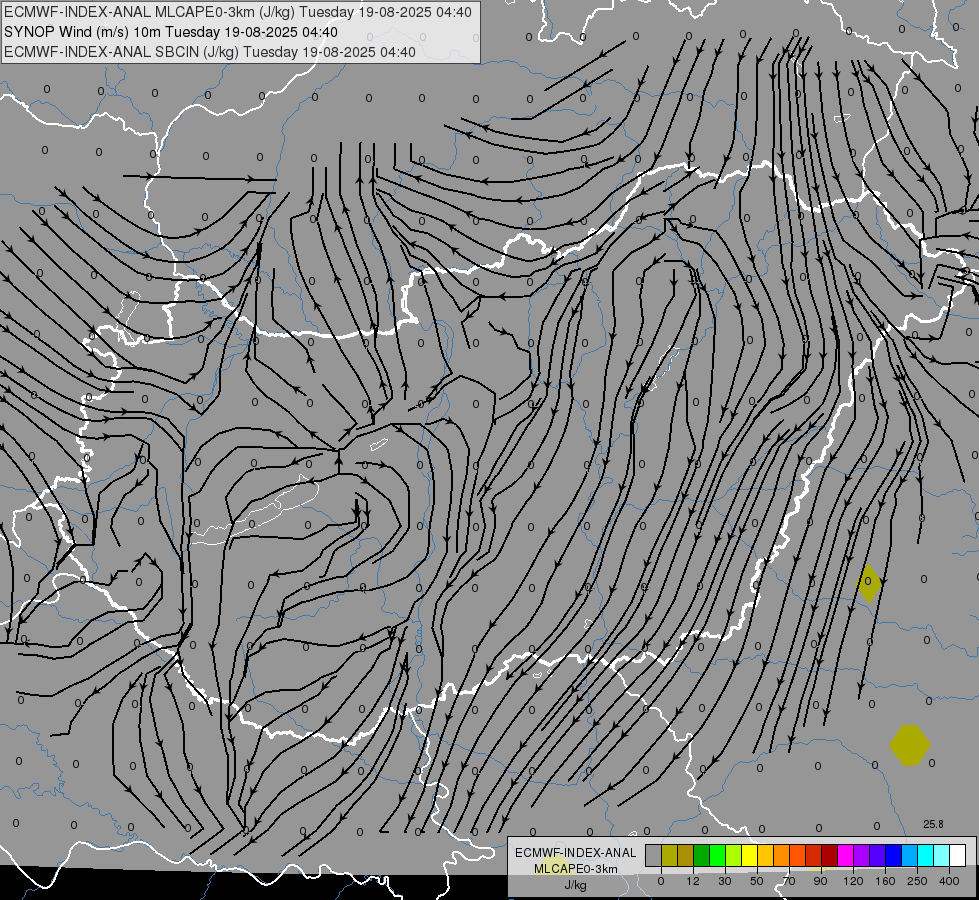The width and height of the screenshot is (979, 900).
Task: Click the pure yellow legend swatch
Action: point(749,855)
